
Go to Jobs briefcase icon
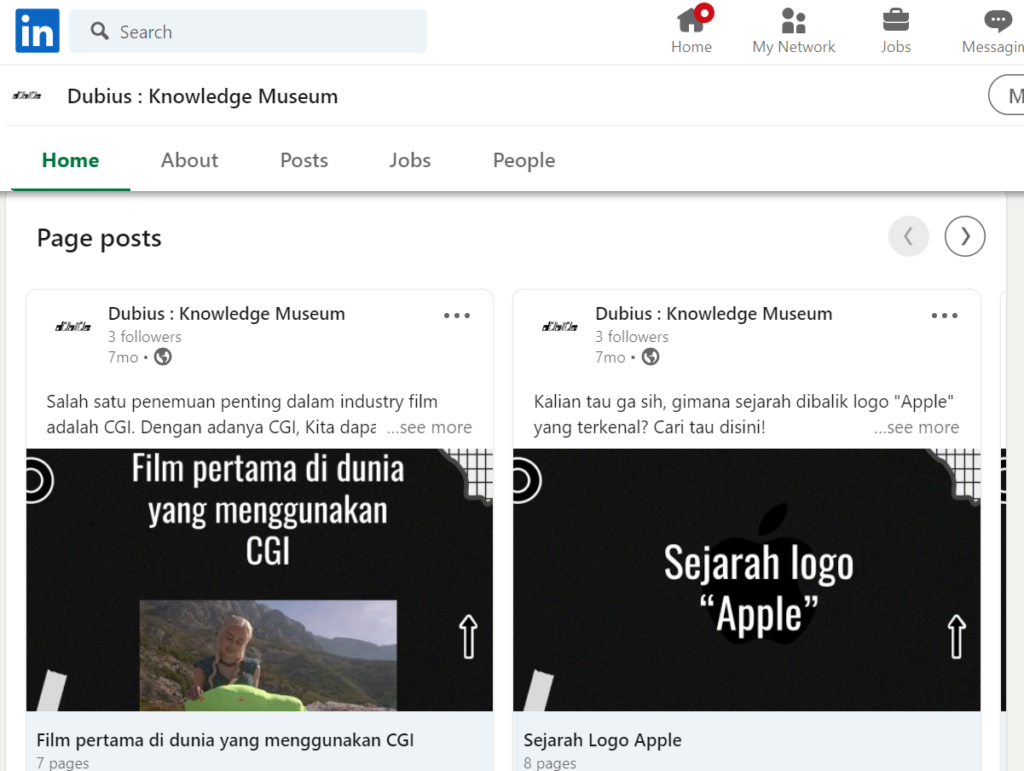pos(895,21)
